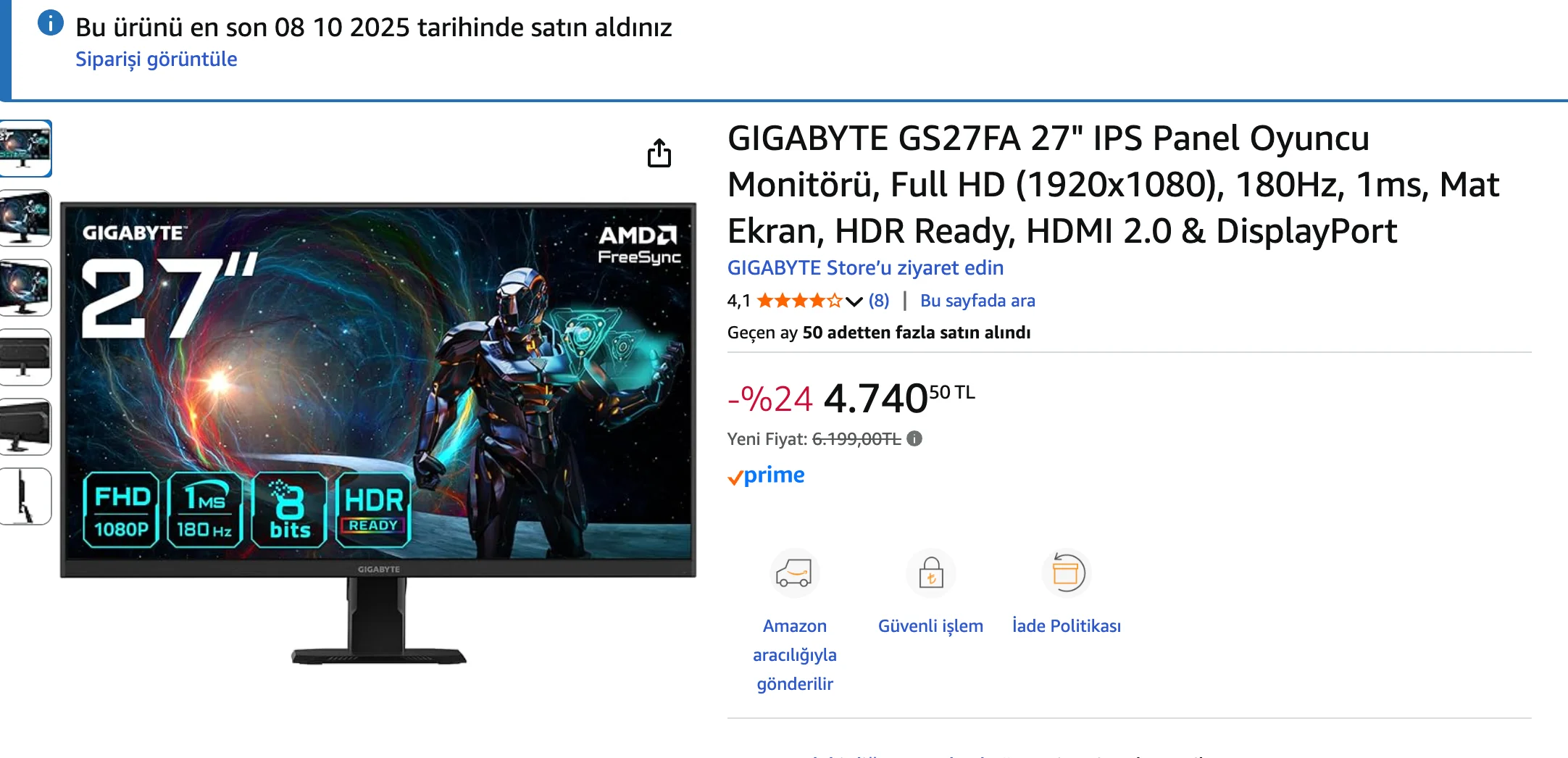Click the star rating icons
Screen dimensions: 1568x758
click(x=799, y=301)
